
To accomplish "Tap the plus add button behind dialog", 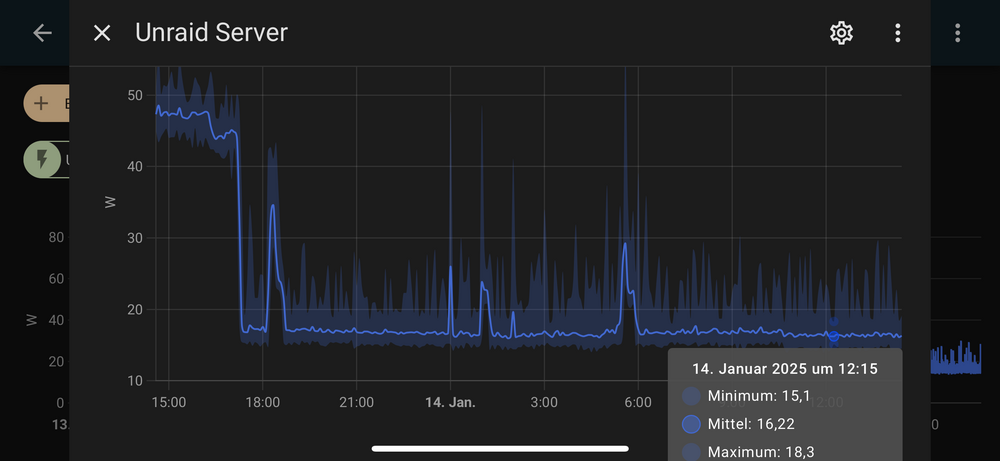I will point(41,103).
